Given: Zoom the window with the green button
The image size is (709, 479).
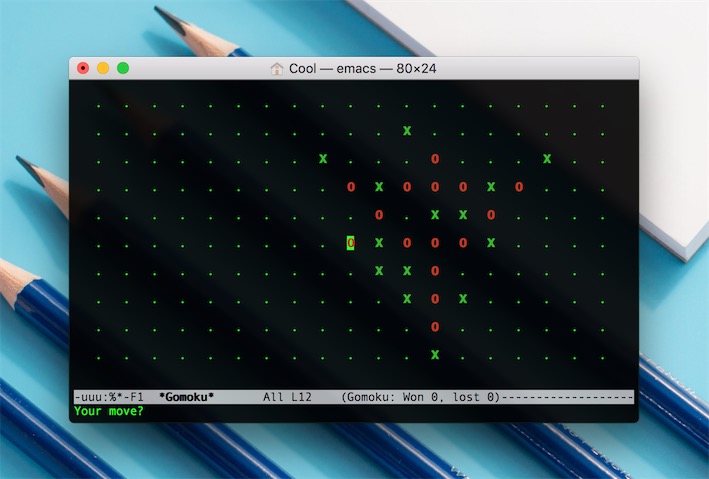Looking at the screenshot, I should point(123,68).
